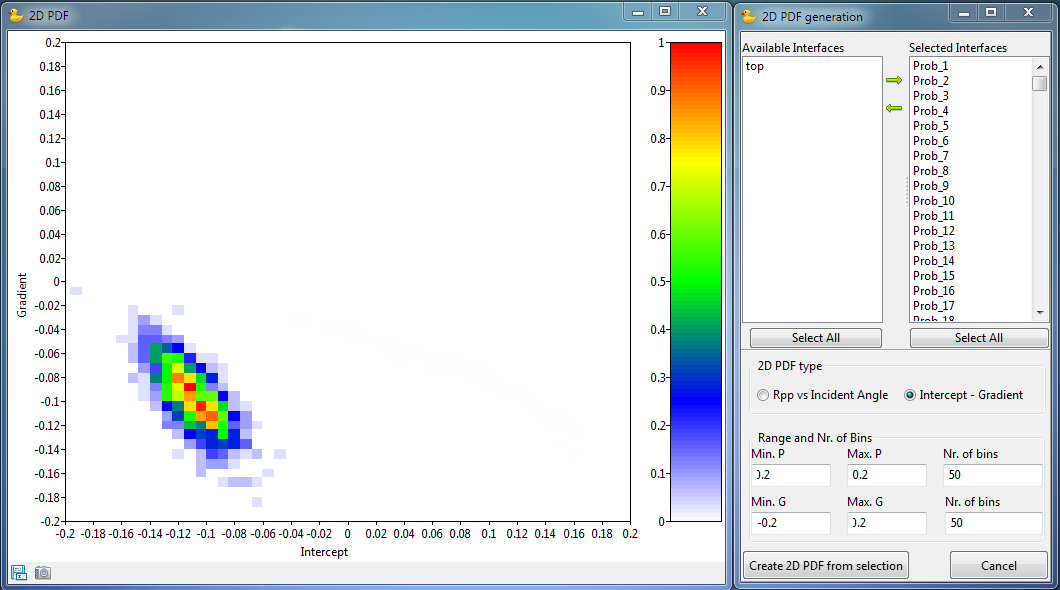Click the Cancel button
Viewport: 1060px width, 590px height.
pos(998,566)
